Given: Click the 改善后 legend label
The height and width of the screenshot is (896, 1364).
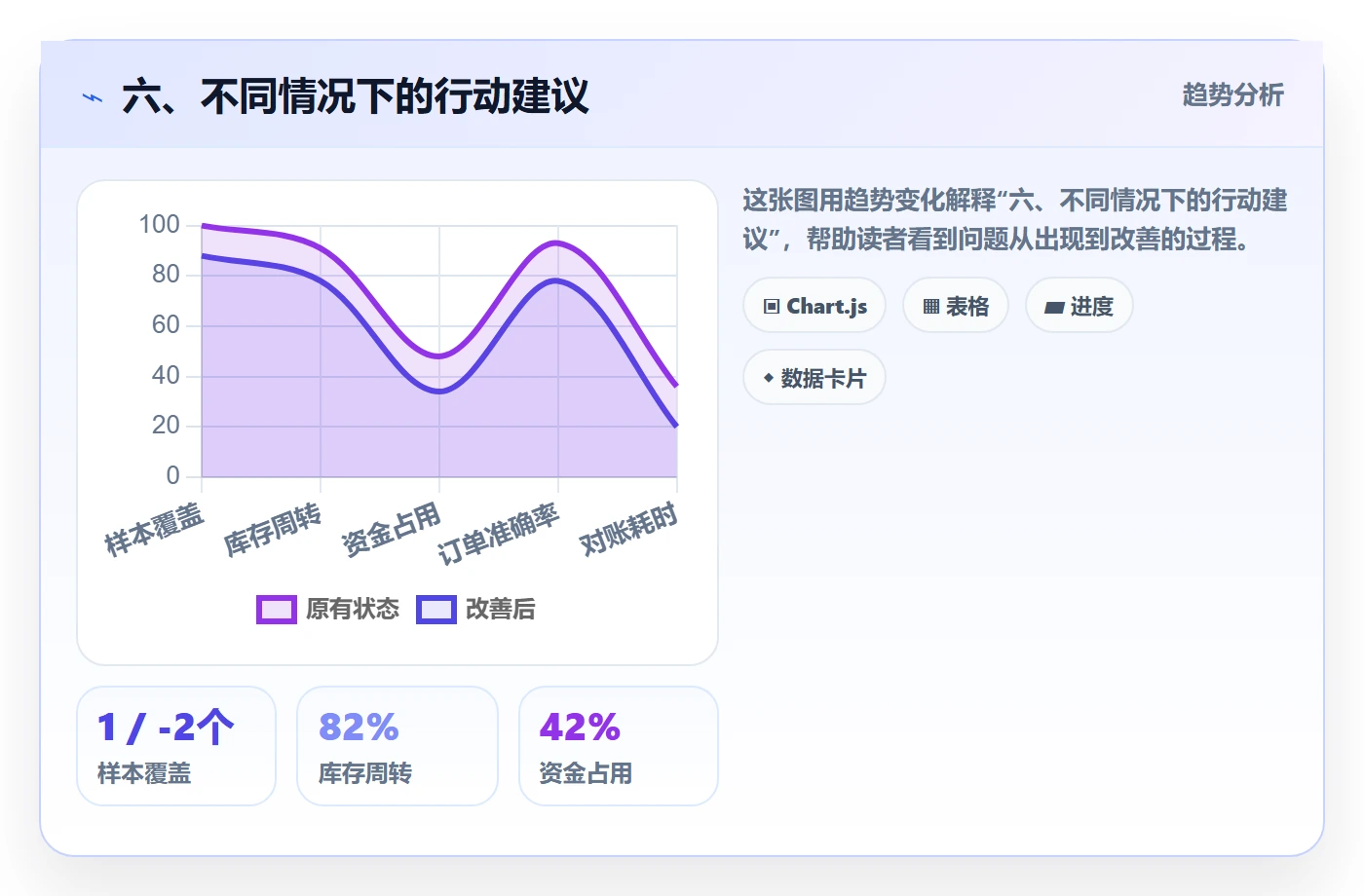Looking at the screenshot, I should pos(501,609).
